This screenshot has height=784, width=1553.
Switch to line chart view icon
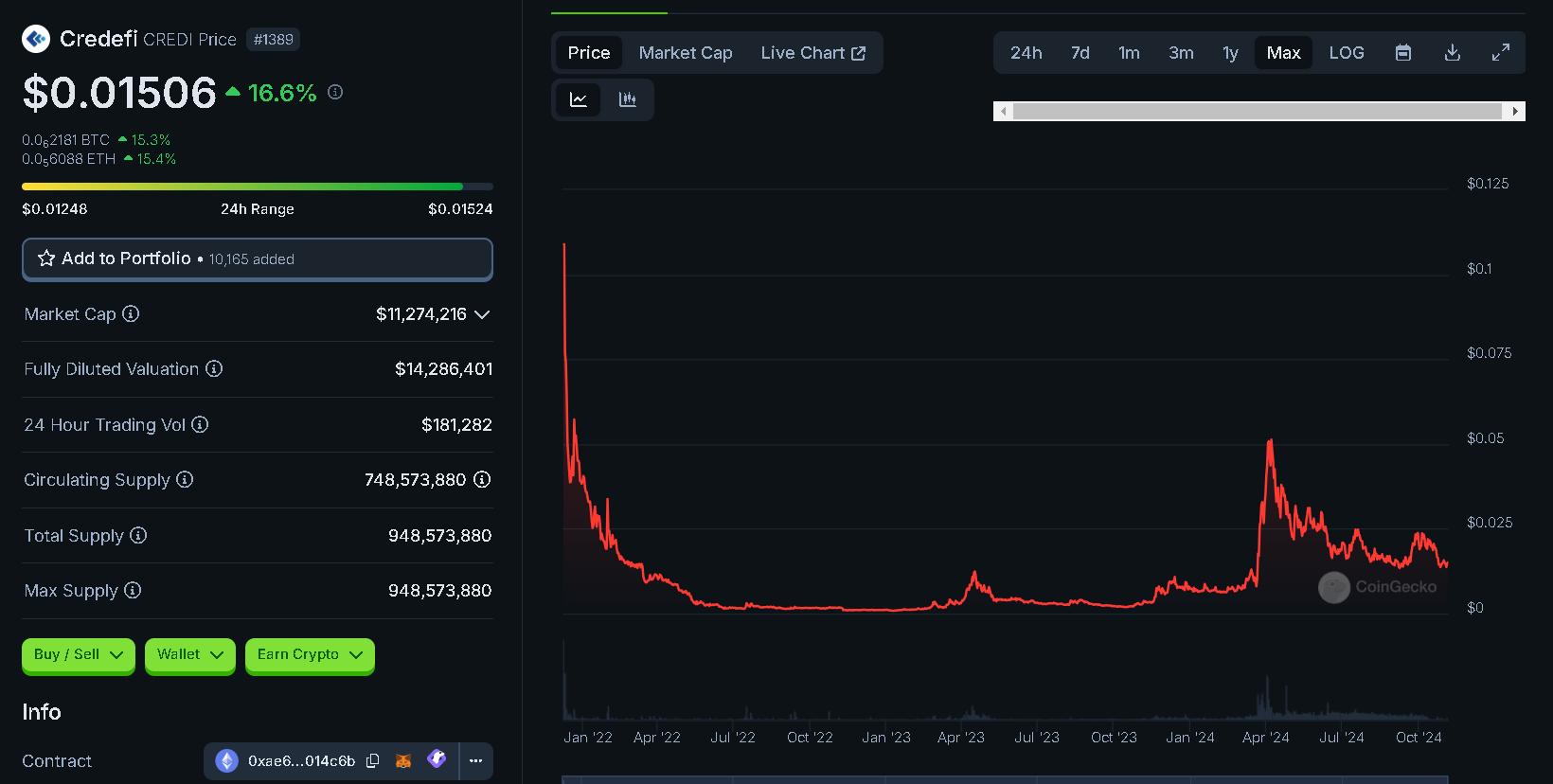click(x=579, y=99)
